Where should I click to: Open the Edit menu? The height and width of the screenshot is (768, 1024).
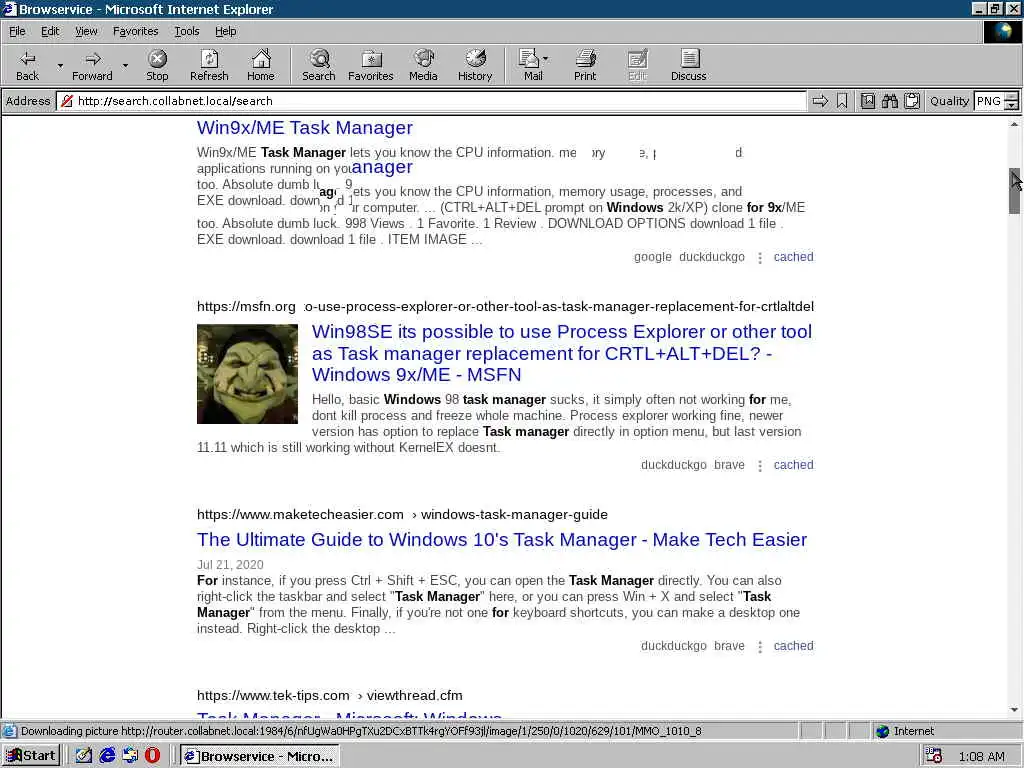tap(50, 31)
